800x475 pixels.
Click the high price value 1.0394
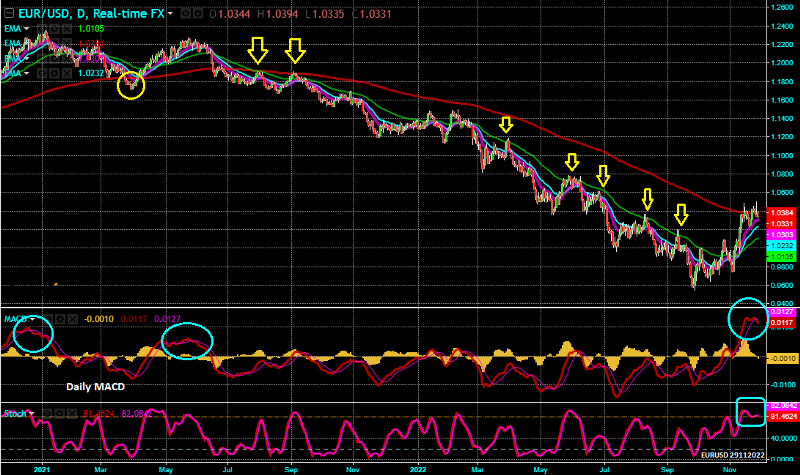282,14
